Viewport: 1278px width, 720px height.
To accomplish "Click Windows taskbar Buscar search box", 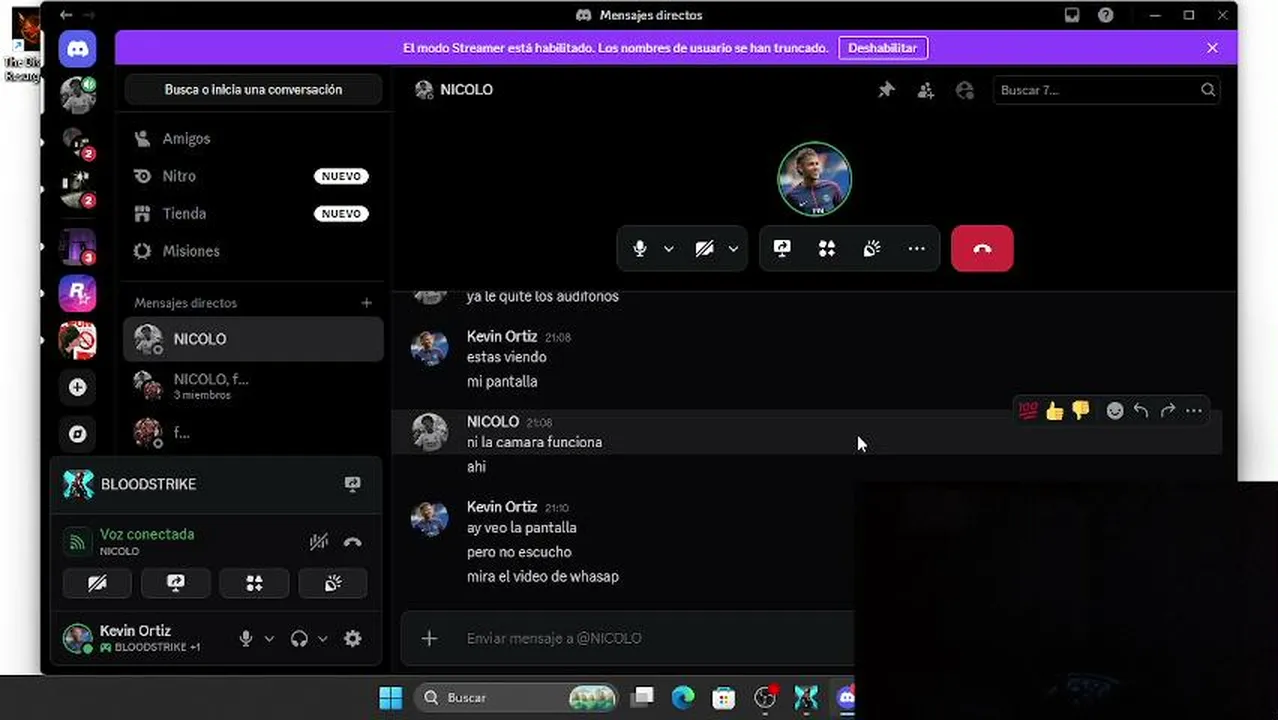I will (516, 698).
